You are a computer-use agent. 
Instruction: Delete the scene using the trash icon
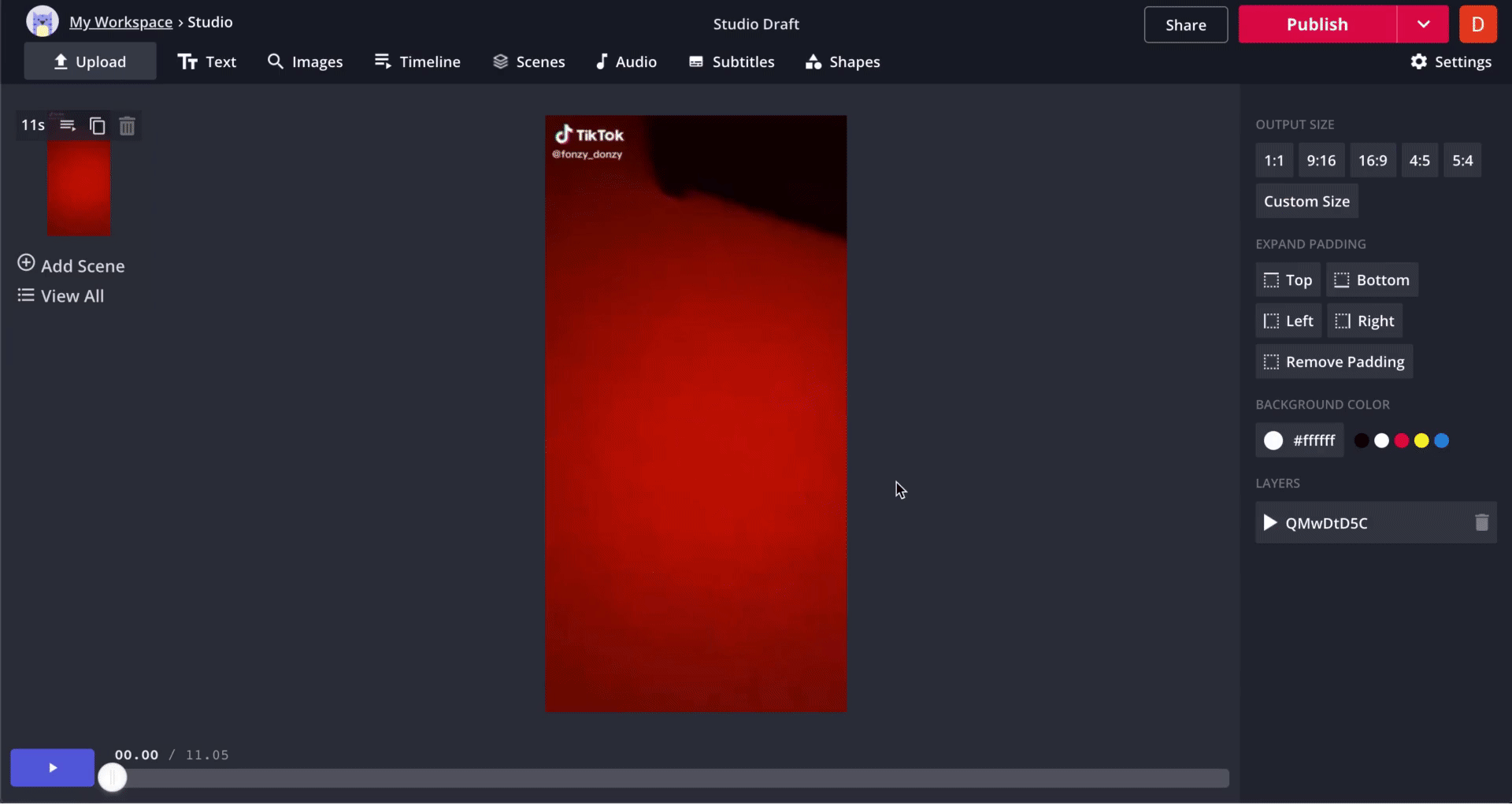point(127,126)
